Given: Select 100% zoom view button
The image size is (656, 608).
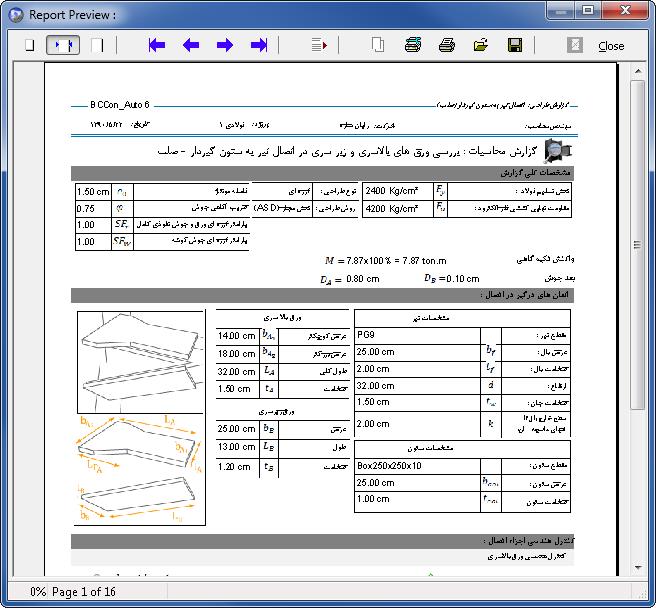Looking at the screenshot, I should tap(97, 45).
